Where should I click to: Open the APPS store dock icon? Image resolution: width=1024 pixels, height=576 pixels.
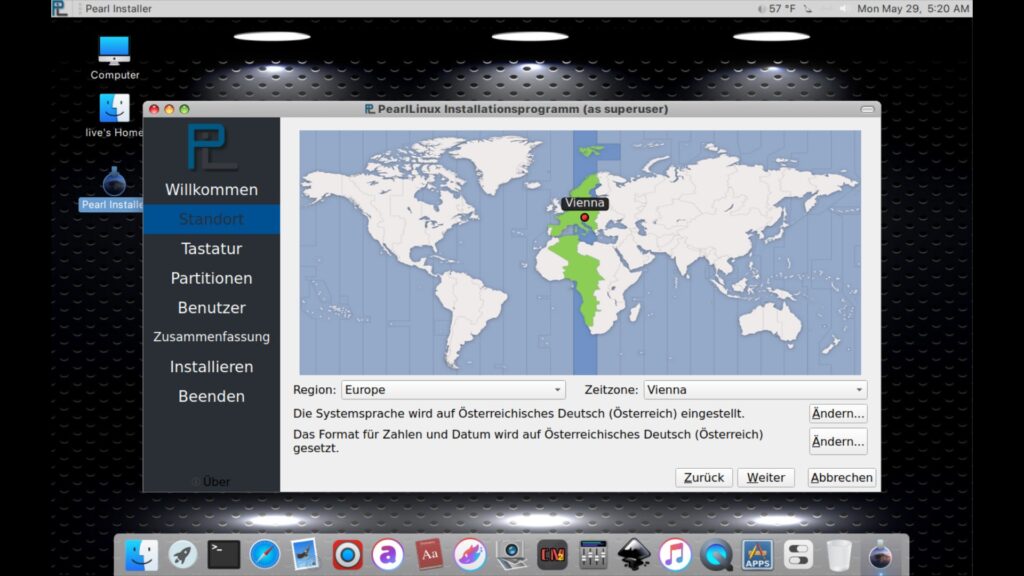coord(757,555)
